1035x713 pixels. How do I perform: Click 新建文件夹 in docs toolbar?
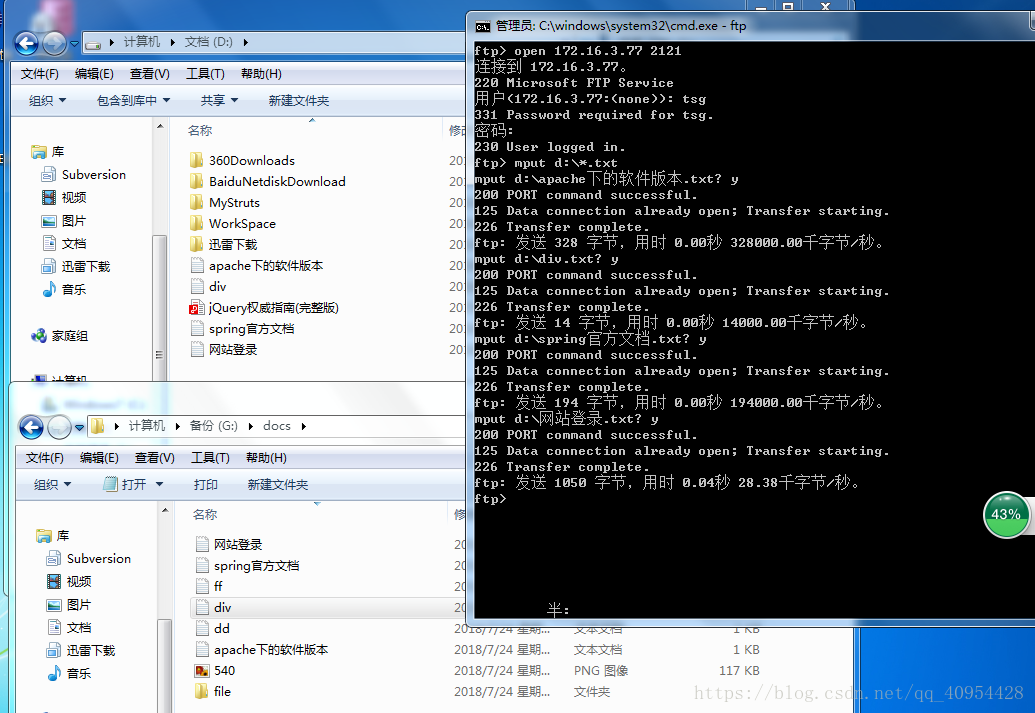tap(278, 485)
